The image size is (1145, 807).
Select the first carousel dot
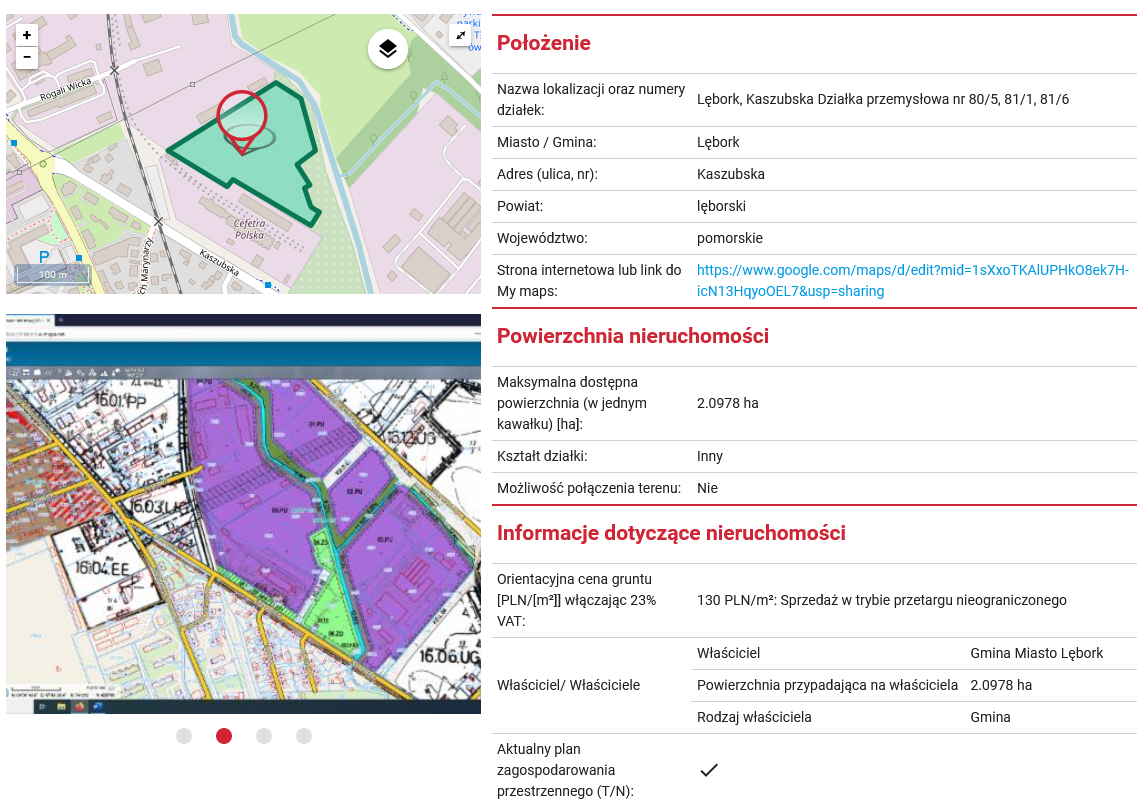point(184,736)
